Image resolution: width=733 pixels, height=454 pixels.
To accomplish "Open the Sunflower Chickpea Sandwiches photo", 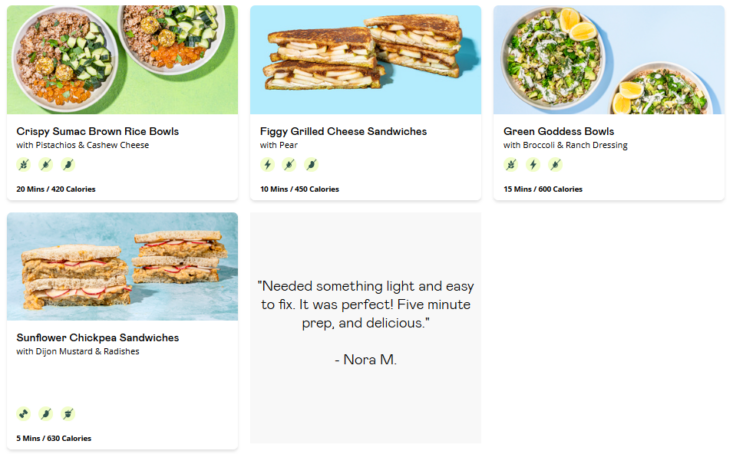I will 122,266.
